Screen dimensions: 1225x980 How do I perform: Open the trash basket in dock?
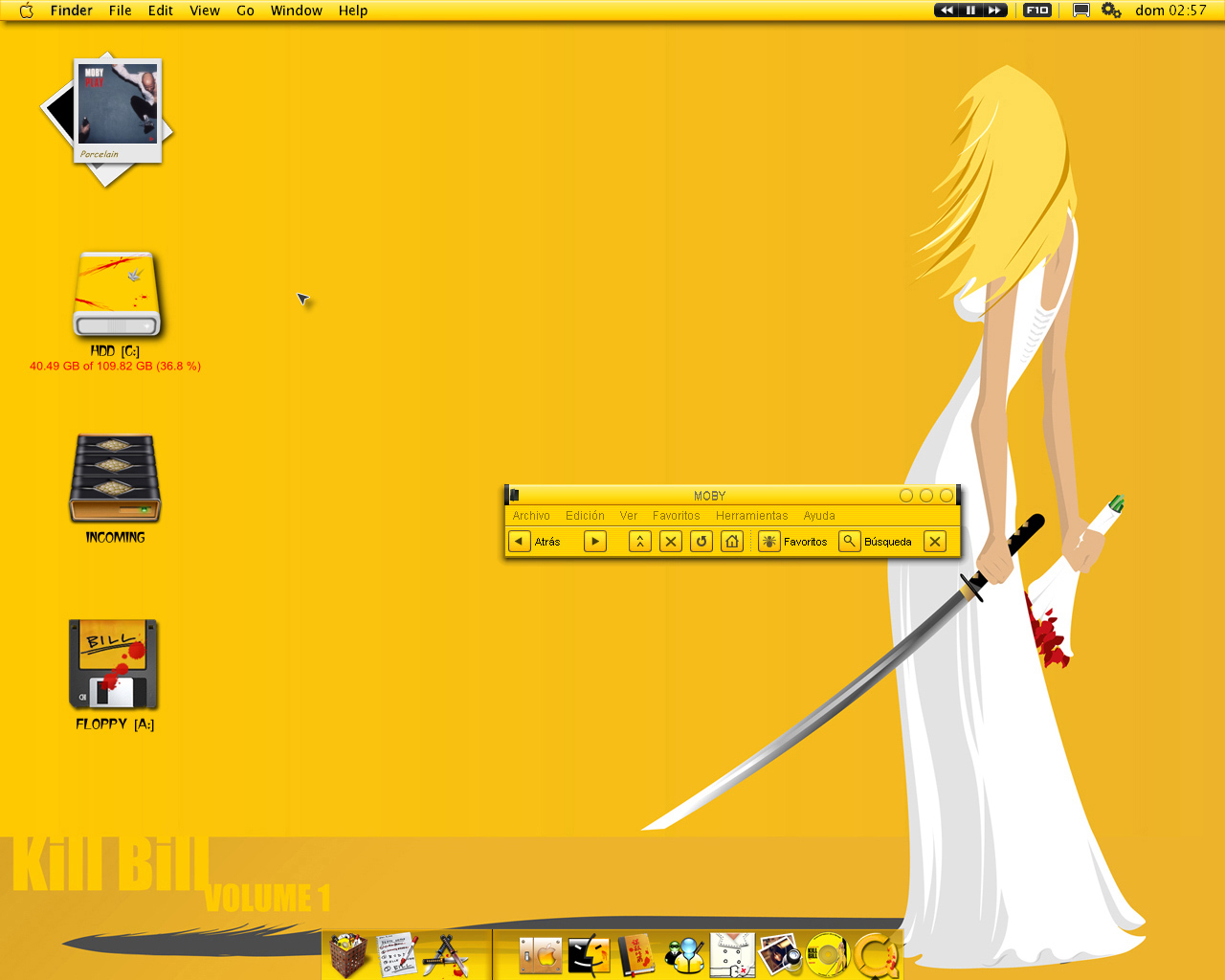pos(348,955)
